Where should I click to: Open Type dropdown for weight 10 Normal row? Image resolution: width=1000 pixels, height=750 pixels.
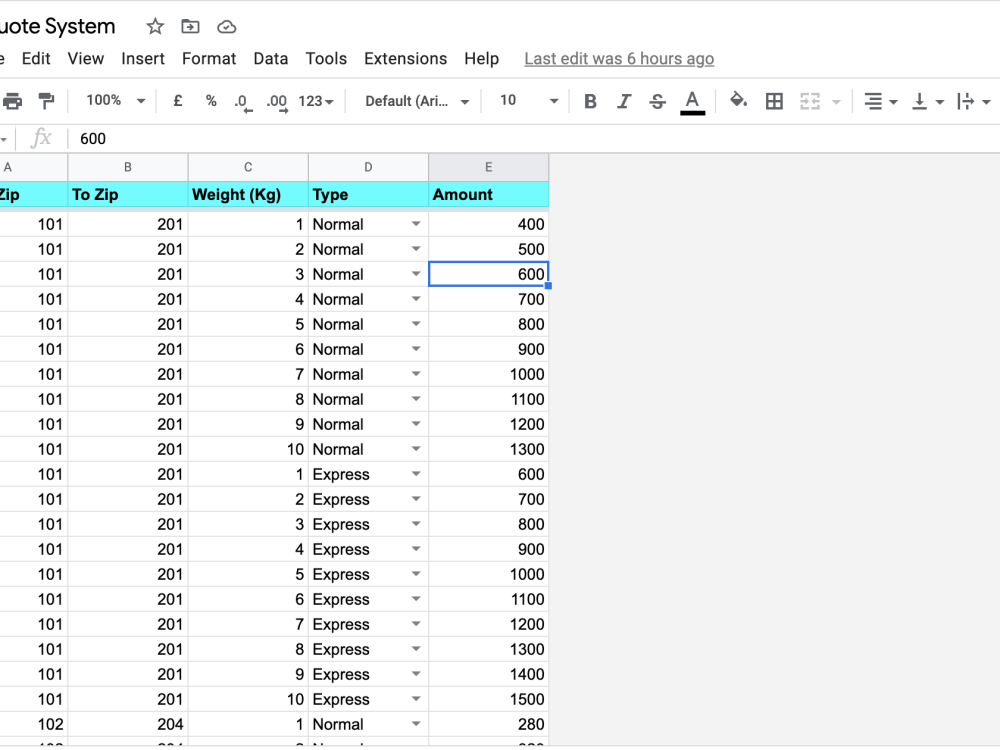pyautogui.click(x=416, y=449)
